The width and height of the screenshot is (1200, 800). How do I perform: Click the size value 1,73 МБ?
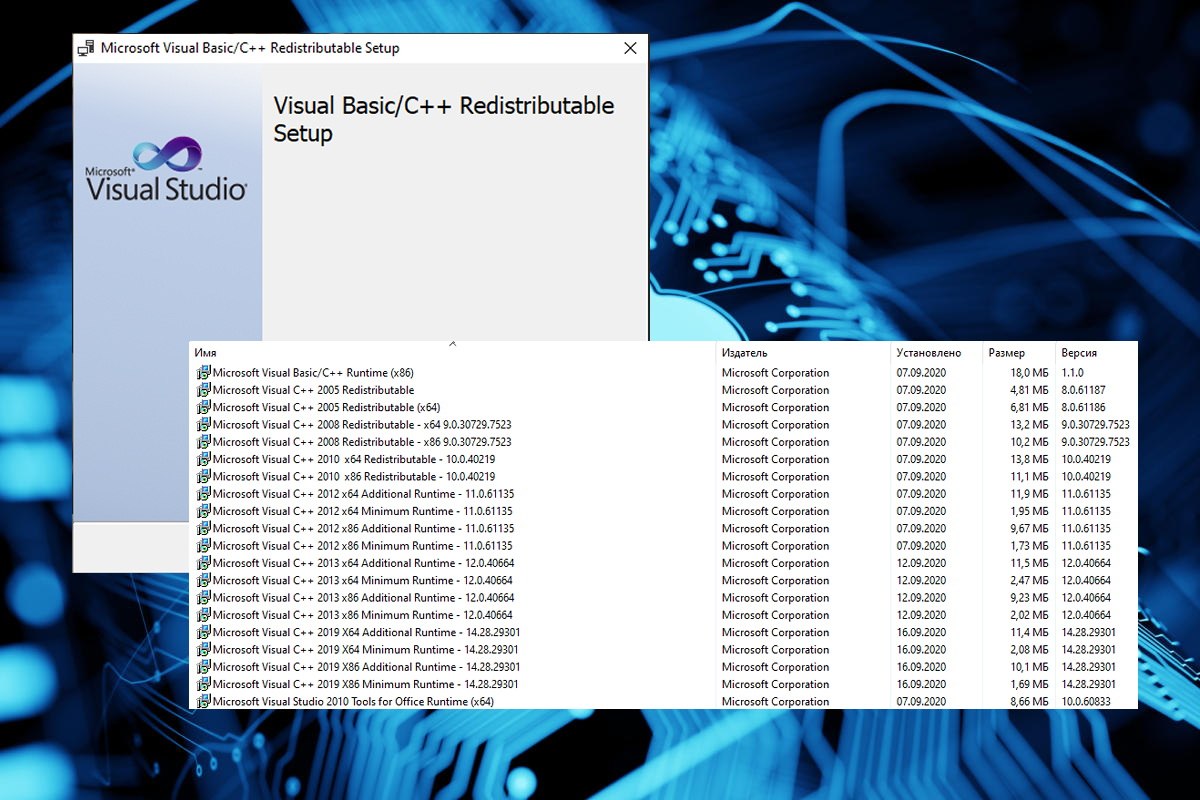(1027, 546)
